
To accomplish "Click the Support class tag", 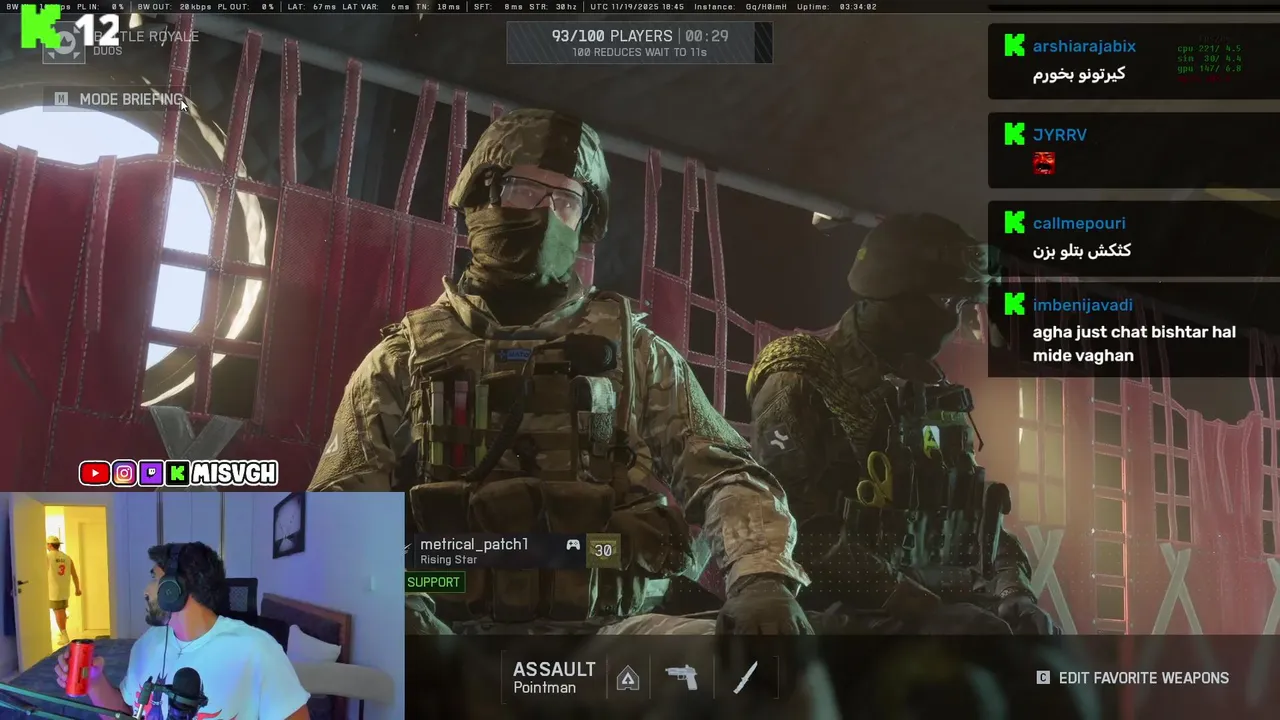I will point(434,582).
